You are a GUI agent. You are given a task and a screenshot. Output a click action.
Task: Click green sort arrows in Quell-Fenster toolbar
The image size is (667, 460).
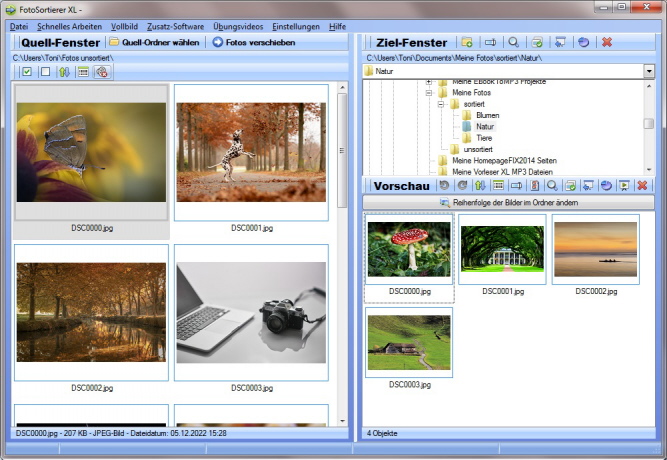[x=65, y=72]
